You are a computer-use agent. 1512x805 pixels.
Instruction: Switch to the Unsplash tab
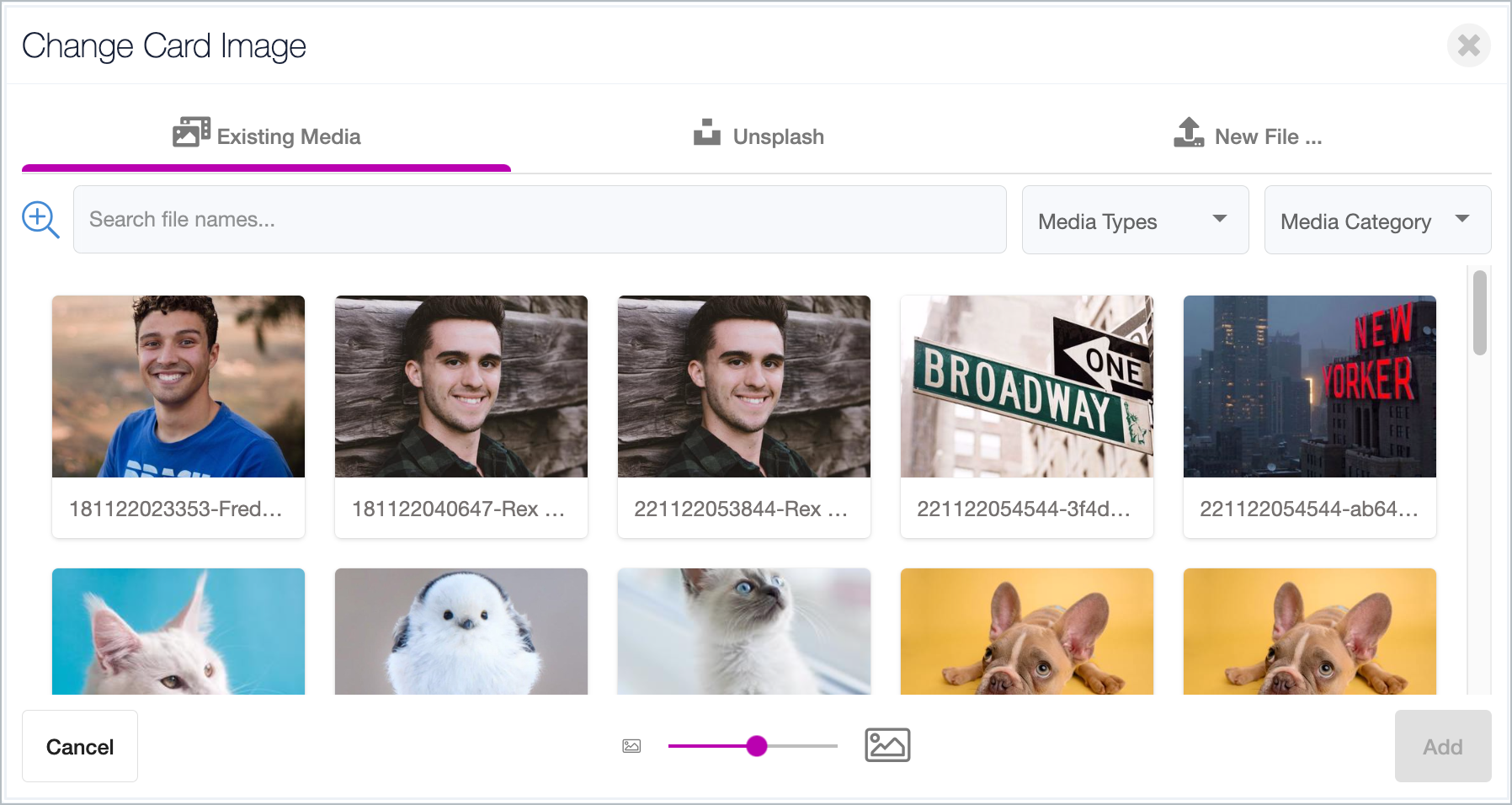tap(759, 136)
